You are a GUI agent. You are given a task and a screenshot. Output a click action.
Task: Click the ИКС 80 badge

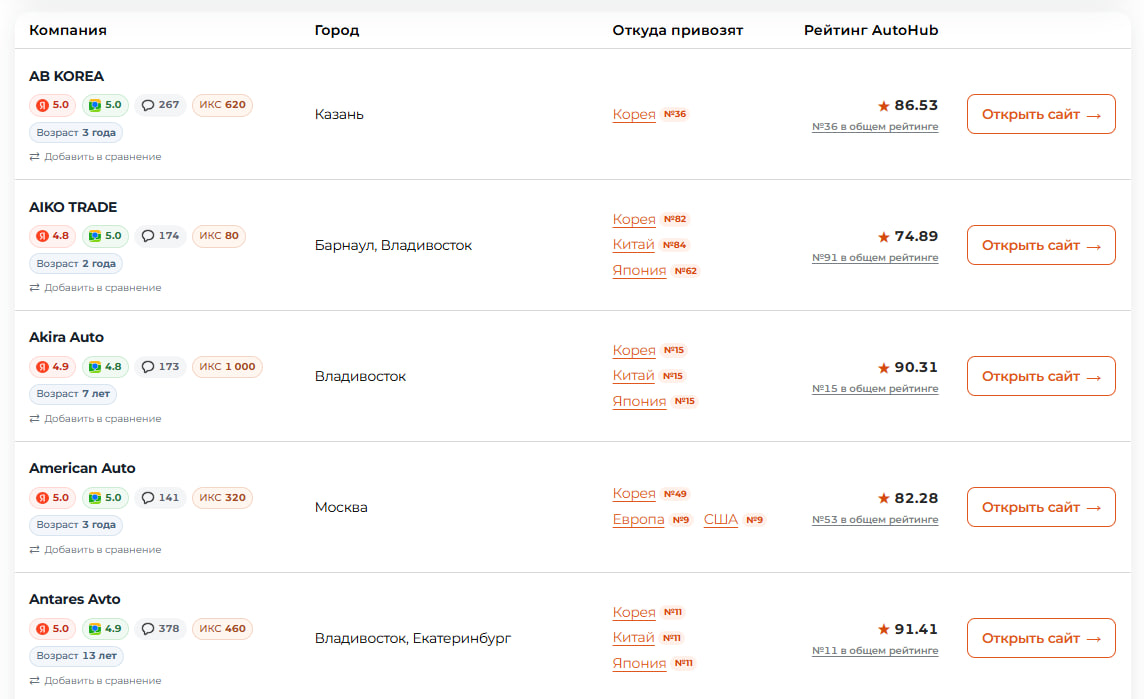point(219,236)
